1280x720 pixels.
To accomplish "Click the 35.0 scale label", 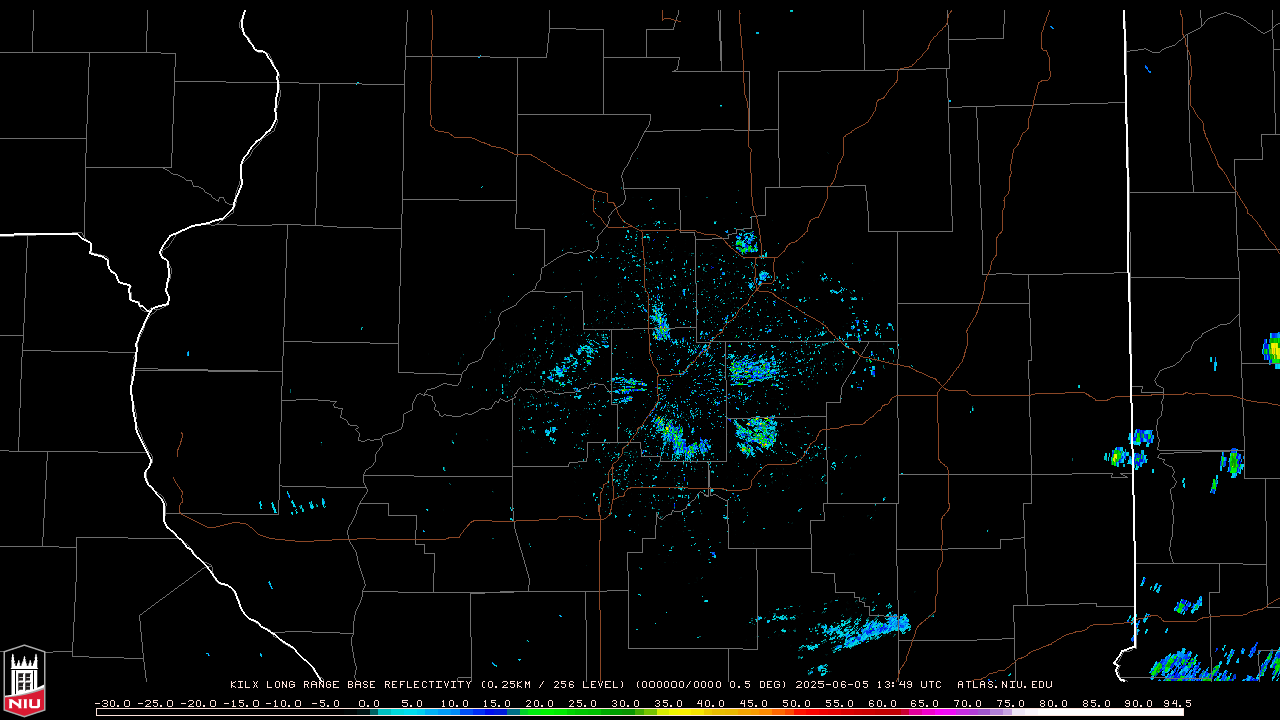I will pyautogui.click(x=669, y=705).
